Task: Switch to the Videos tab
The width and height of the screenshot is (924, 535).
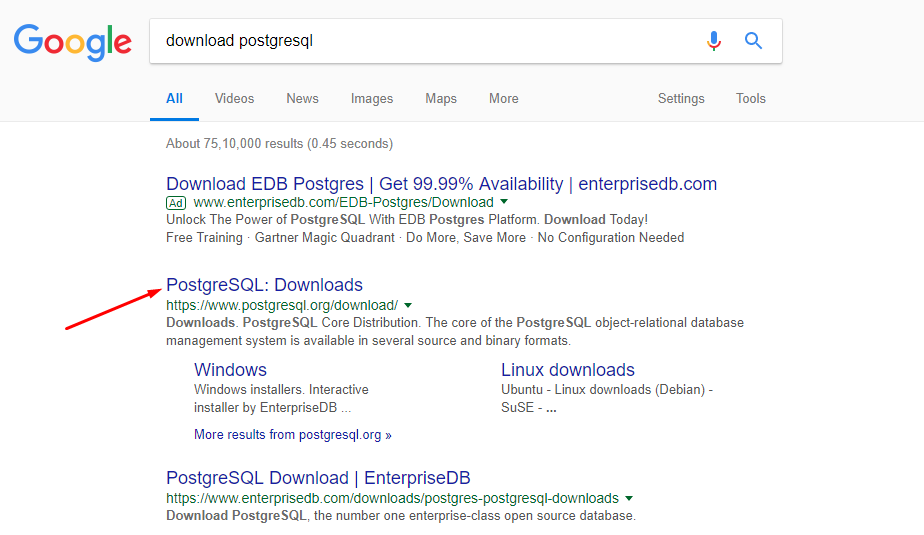Action: click(x=234, y=99)
